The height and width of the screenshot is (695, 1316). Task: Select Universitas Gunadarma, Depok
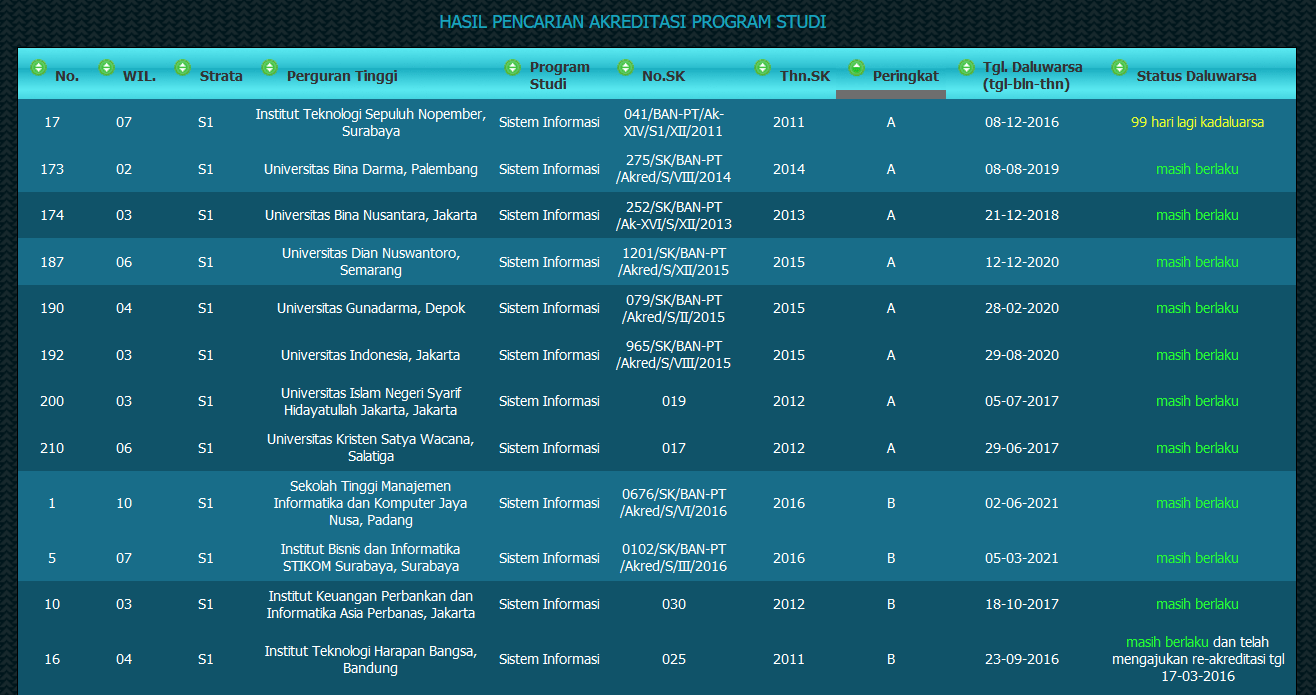coord(371,308)
